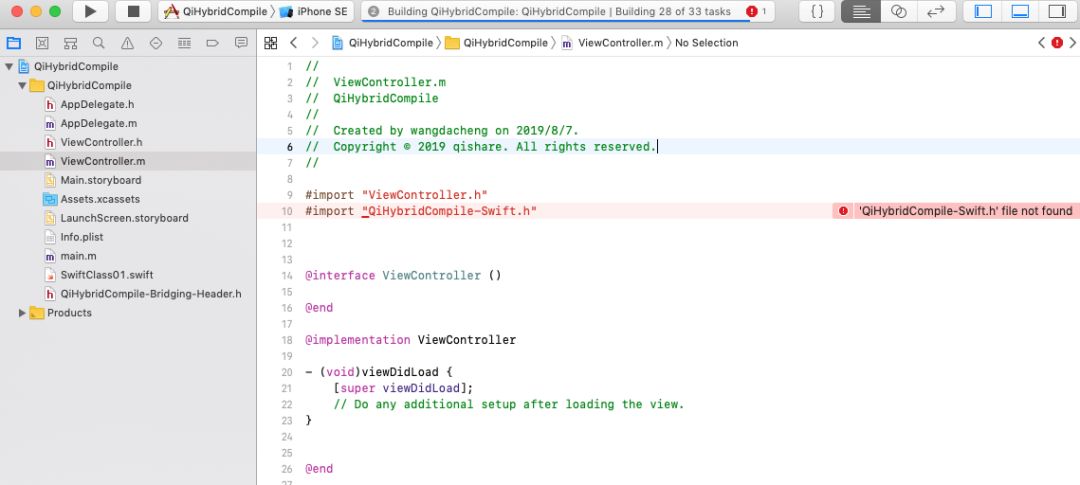Open the related items grid menu
Viewport: 1080px width, 485px height.
click(x=271, y=43)
